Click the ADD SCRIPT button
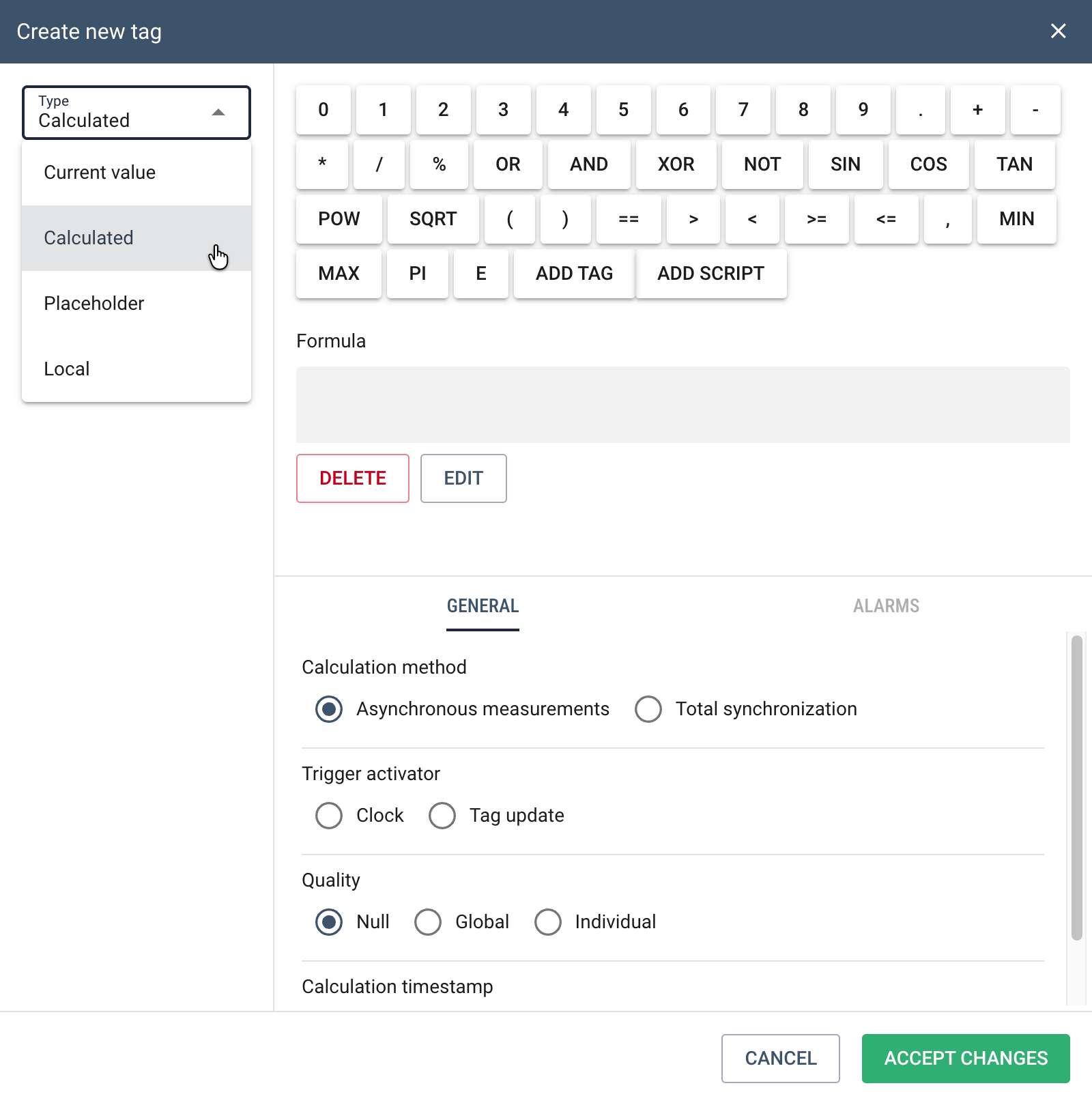Image resolution: width=1092 pixels, height=1105 pixels. point(710,274)
